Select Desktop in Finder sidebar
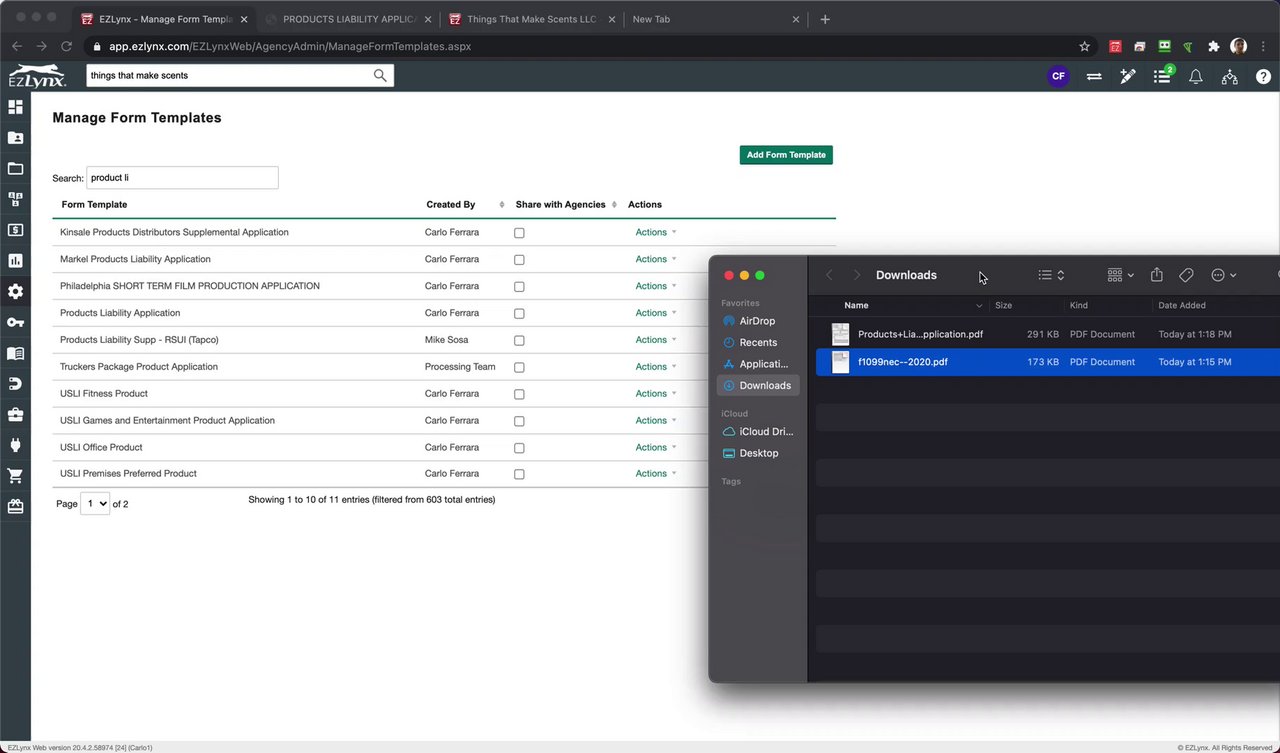This screenshot has height=753, width=1280. (758, 453)
